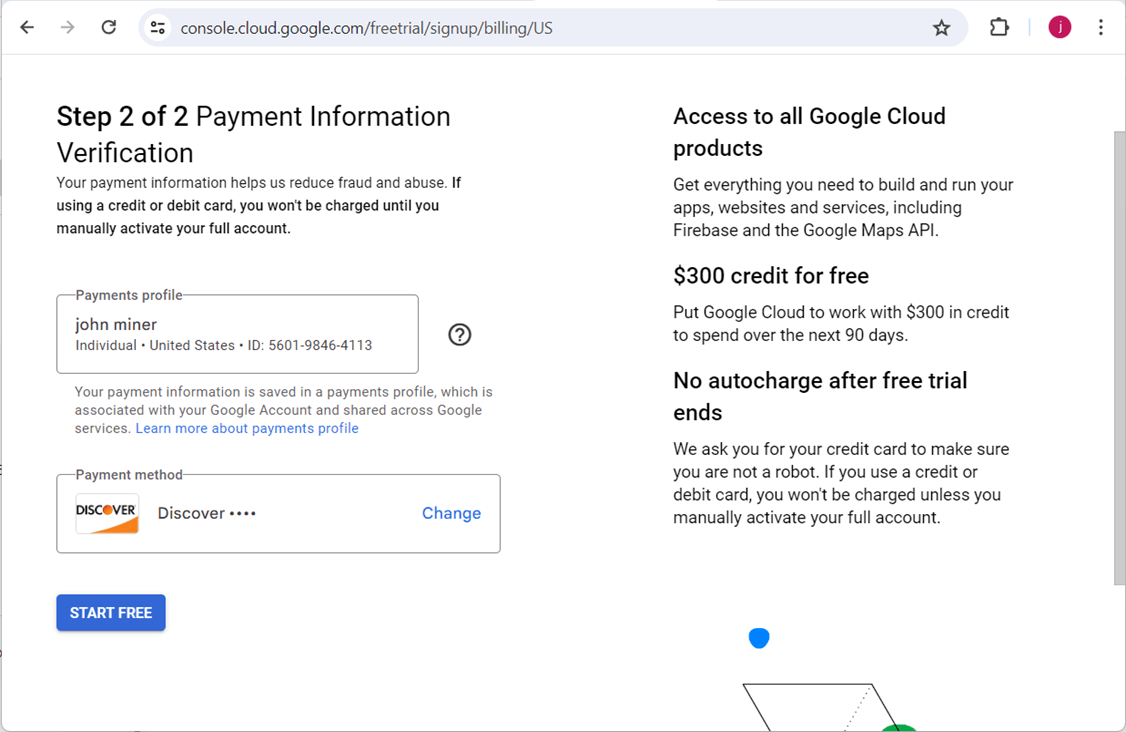Open Learn more about payments profile
The width and height of the screenshot is (1126, 732).
[x=247, y=428]
